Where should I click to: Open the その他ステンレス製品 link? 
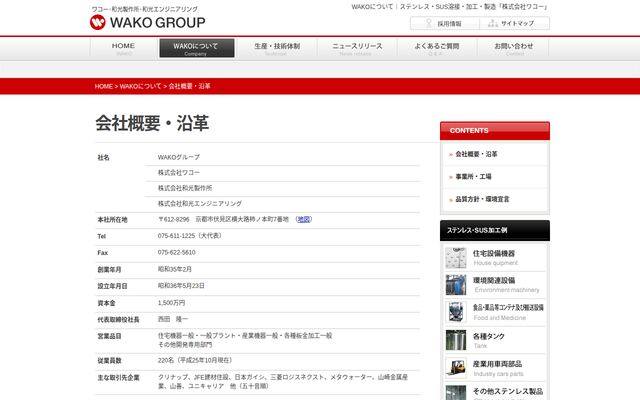click(508, 393)
